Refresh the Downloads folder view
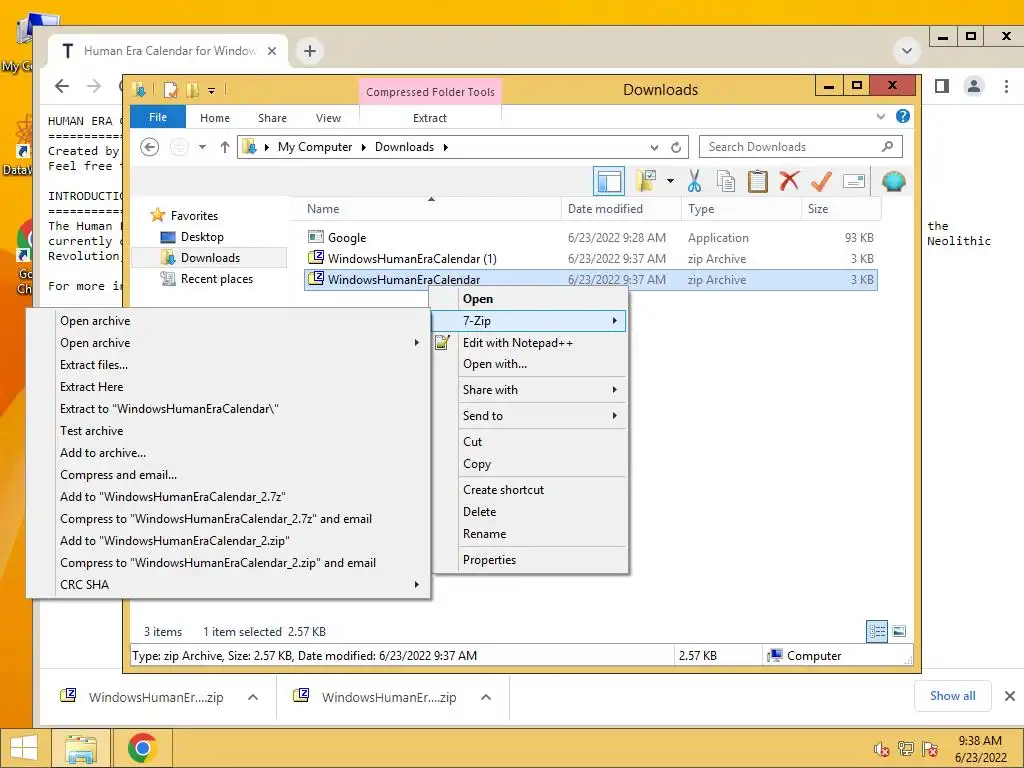 pyautogui.click(x=676, y=147)
